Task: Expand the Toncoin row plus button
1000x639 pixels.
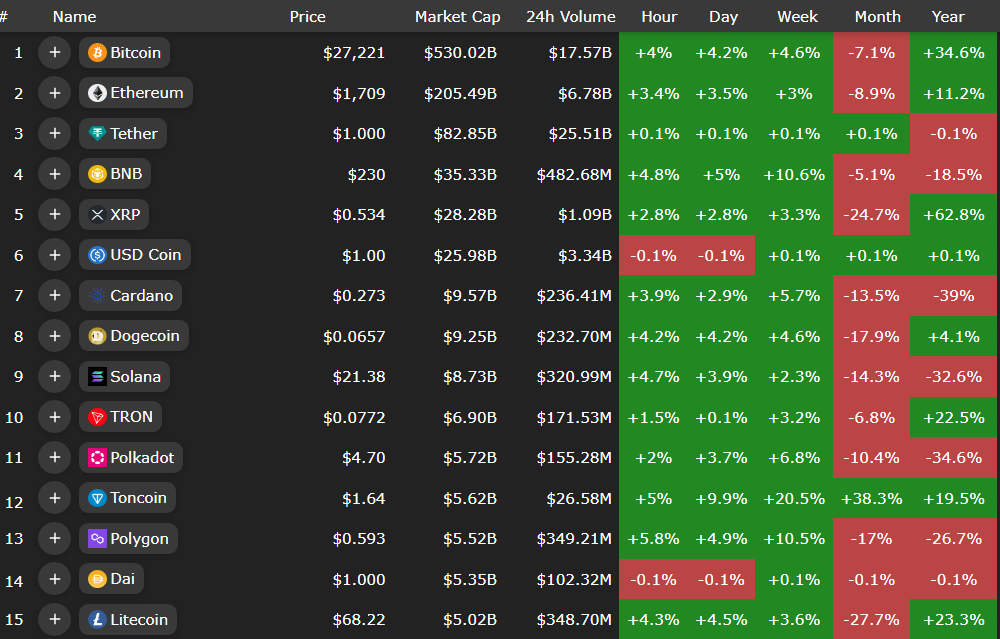Action: pyautogui.click(x=54, y=498)
